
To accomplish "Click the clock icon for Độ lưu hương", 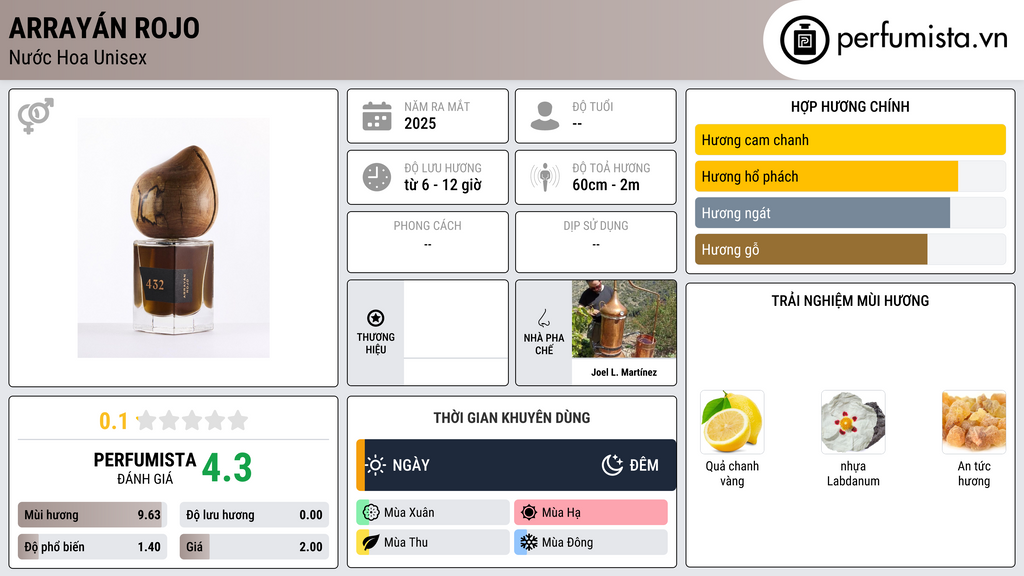I will pyautogui.click(x=377, y=177).
